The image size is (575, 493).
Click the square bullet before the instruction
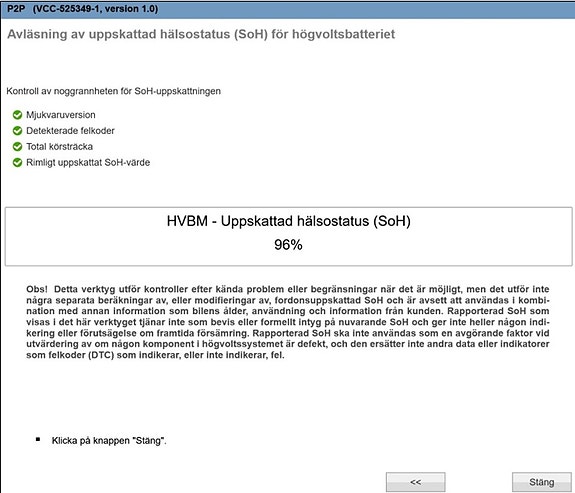pos(38,439)
